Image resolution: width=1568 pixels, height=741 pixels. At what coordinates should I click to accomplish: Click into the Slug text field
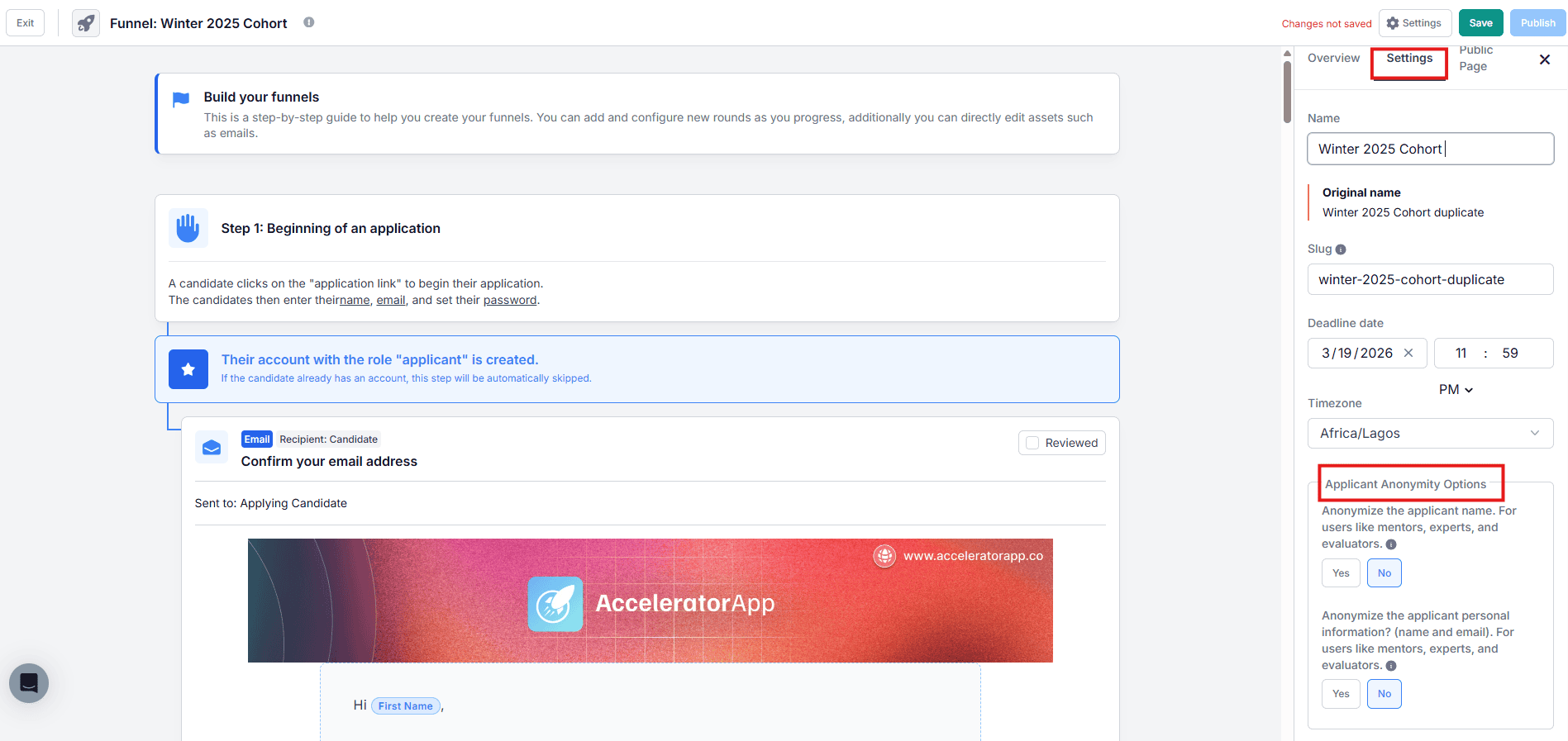click(1429, 279)
